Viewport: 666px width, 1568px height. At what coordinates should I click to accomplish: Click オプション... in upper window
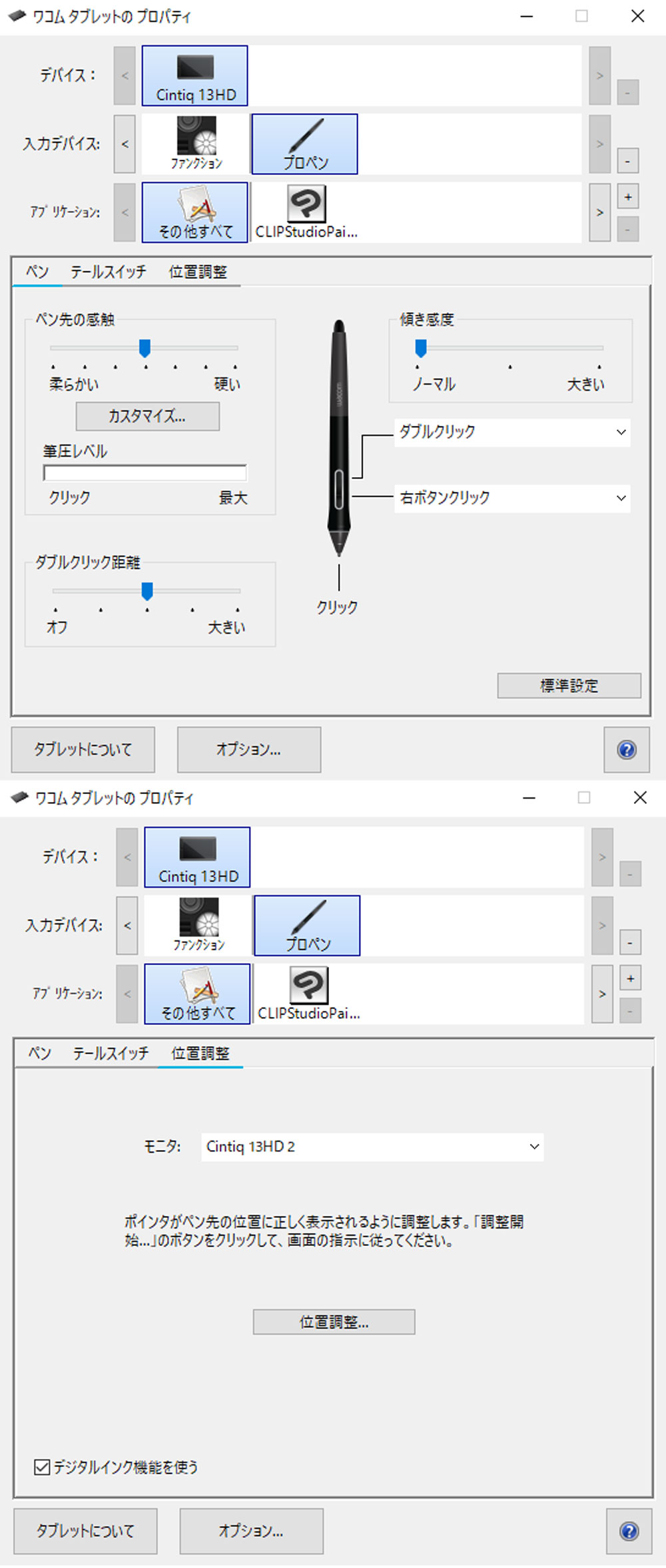click(249, 750)
